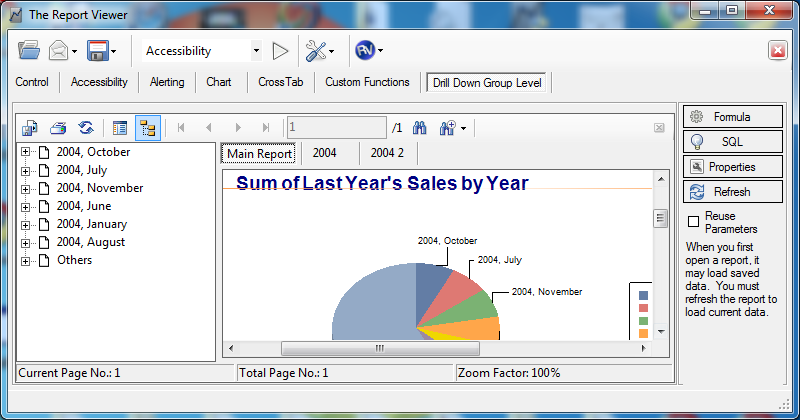
Task: Select the Chart tab
Action: 219,82
